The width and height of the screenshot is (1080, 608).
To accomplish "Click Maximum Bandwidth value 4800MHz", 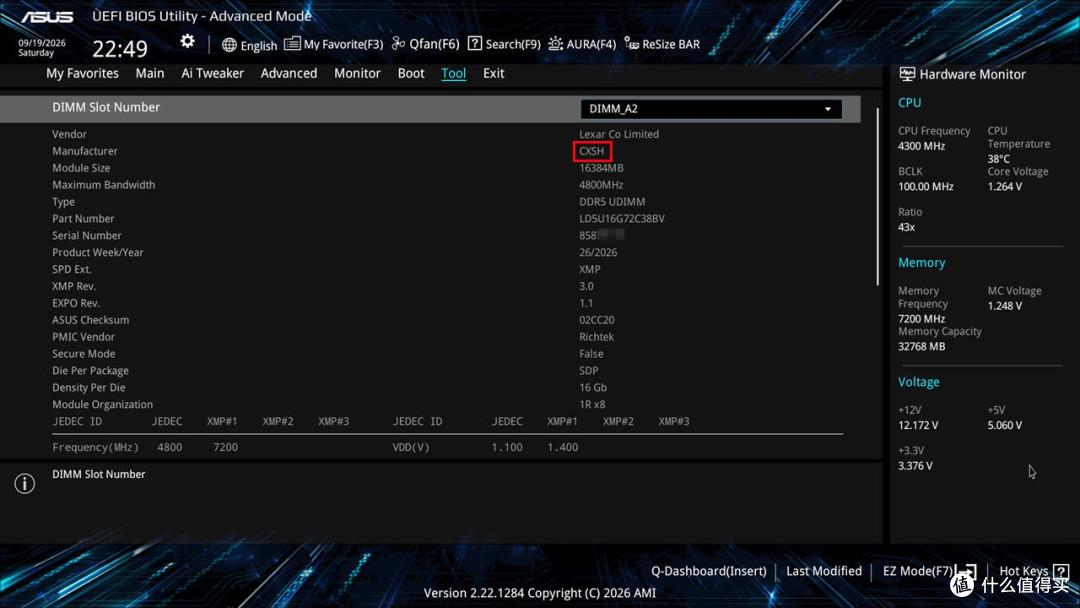I will point(601,185).
